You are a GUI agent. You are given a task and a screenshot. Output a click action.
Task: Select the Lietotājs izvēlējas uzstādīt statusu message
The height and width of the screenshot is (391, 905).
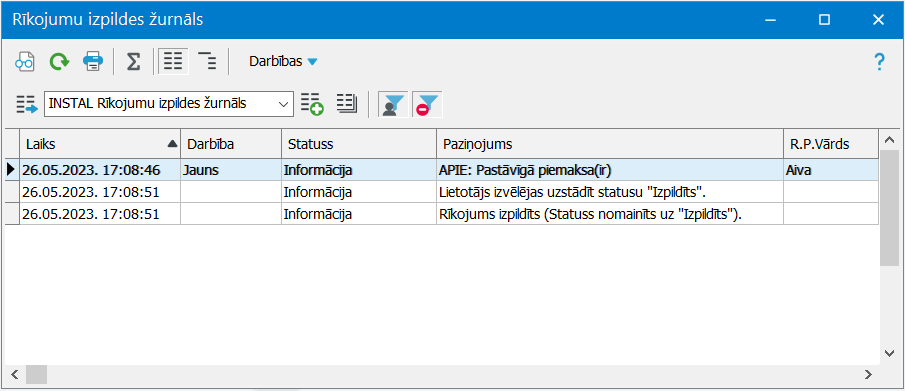point(609,192)
